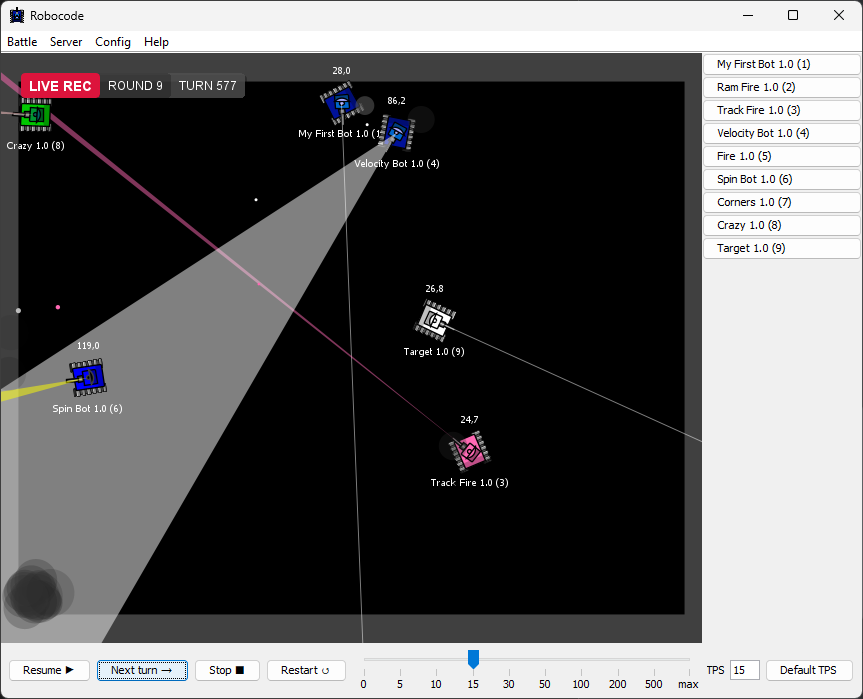Stop the running battle

tap(227, 670)
